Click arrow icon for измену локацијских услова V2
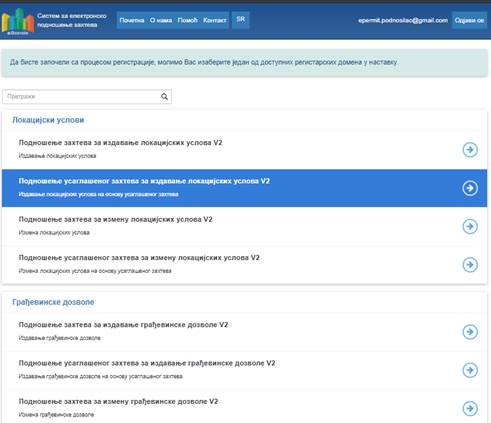This screenshot has width=491, height=423. point(470,226)
